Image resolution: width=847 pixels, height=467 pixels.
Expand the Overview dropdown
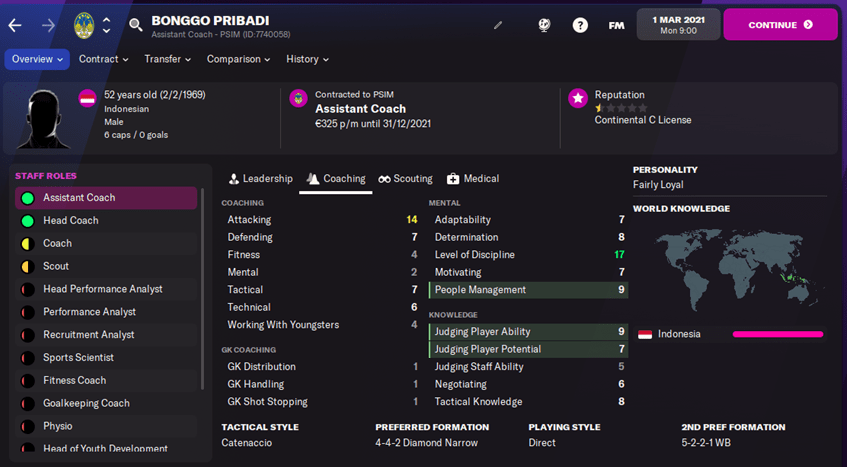click(37, 59)
